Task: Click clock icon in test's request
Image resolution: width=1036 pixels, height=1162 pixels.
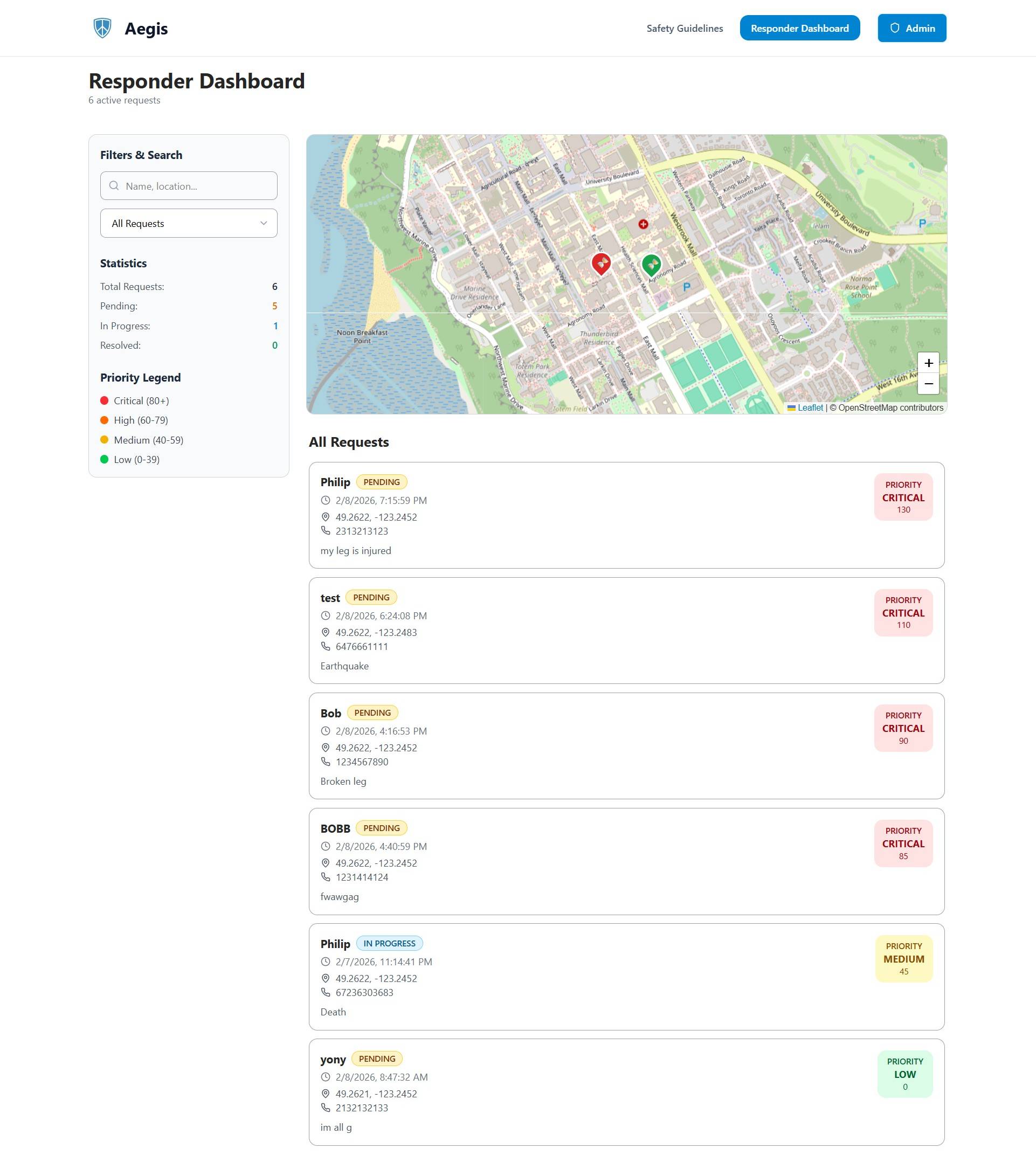Action: [x=326, y=615]
